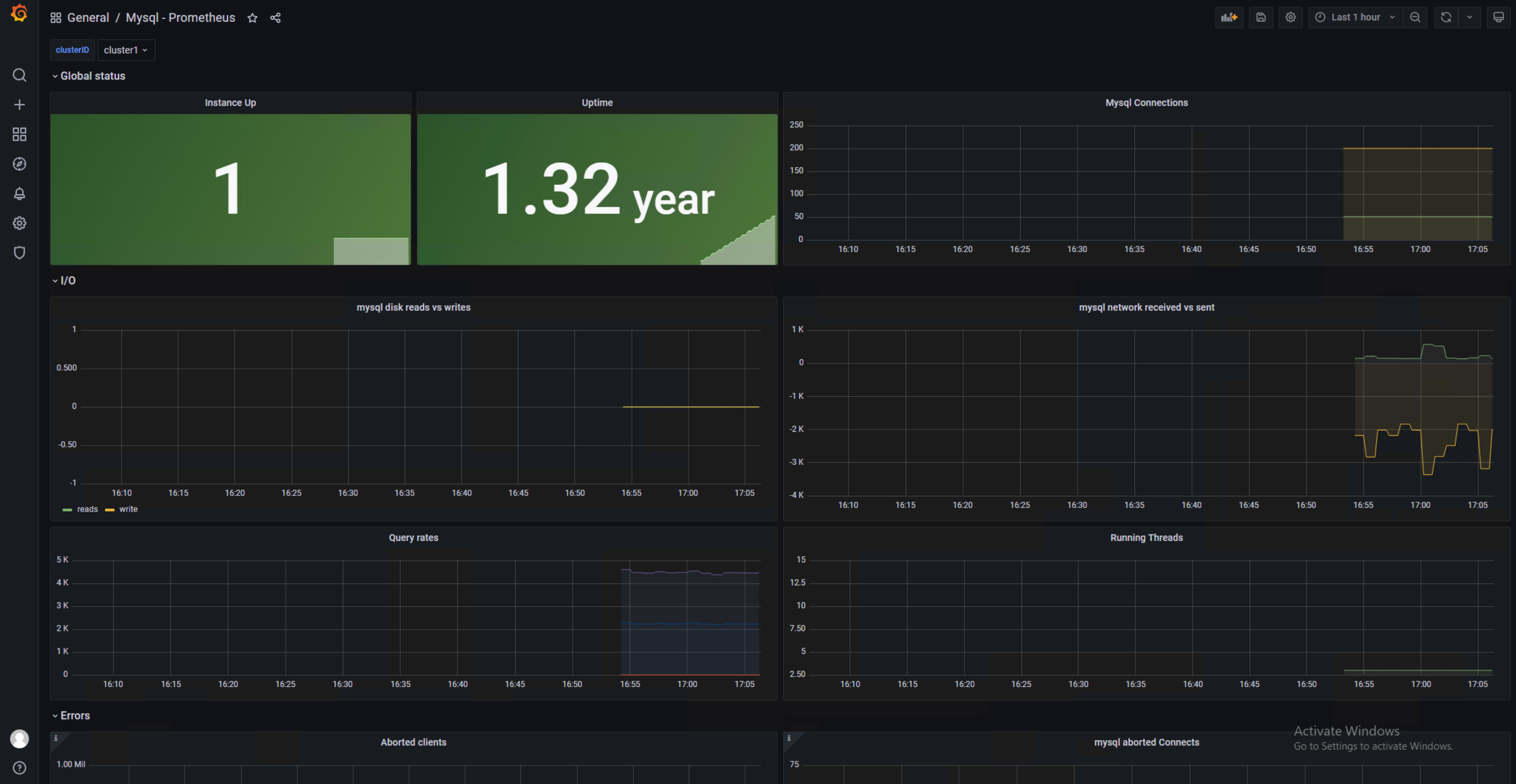Toggle the reads series in legend
Screen dimensions: 1516x784
point(87,510)
